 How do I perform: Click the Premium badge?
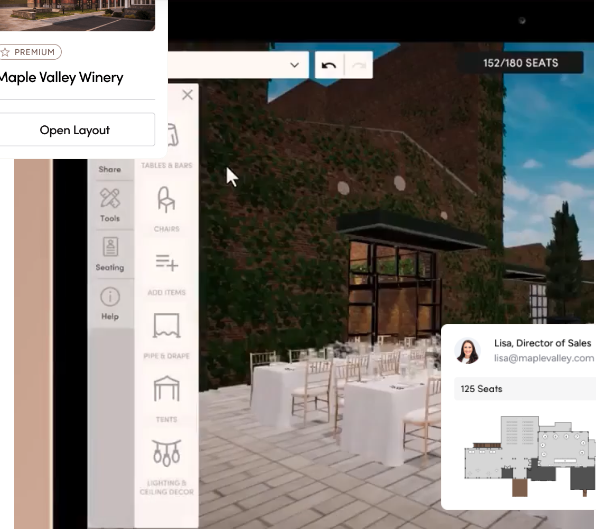[x=30, y=52]
